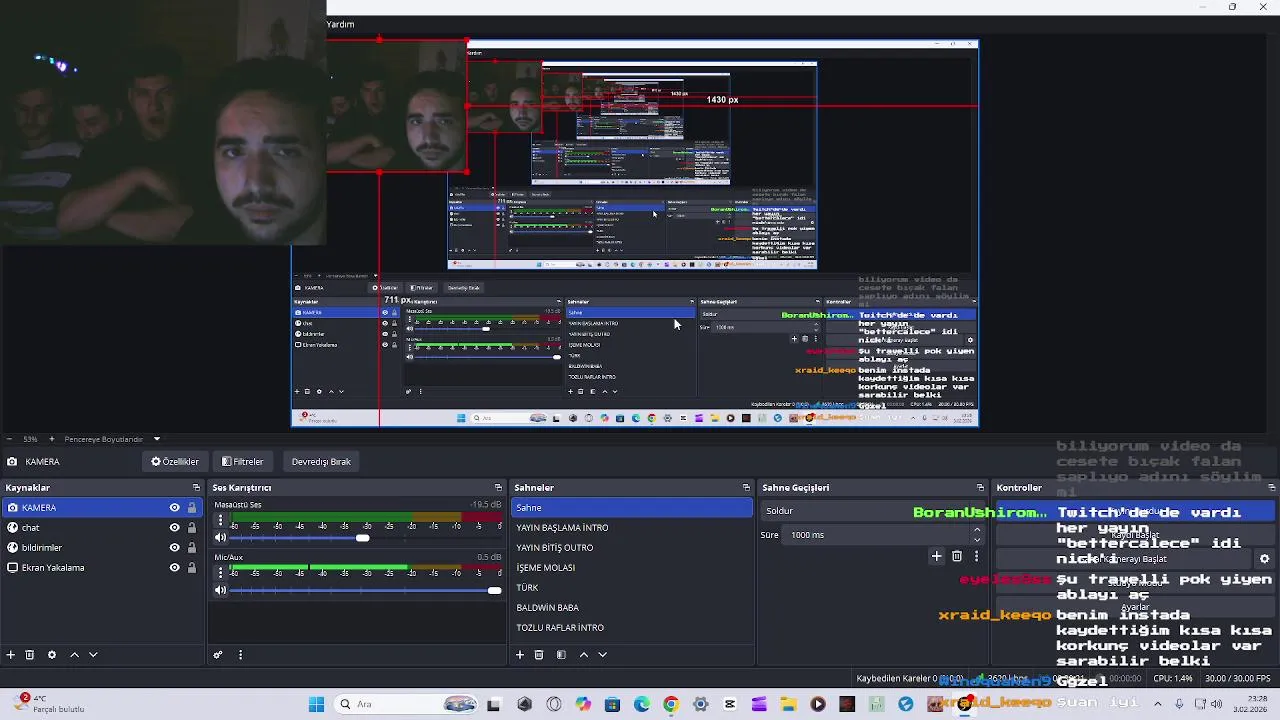This screenshot has width=1280, height=720.
Task: Move the source up in the Kaynaklar toolbar
Action: tap(74, 655)
